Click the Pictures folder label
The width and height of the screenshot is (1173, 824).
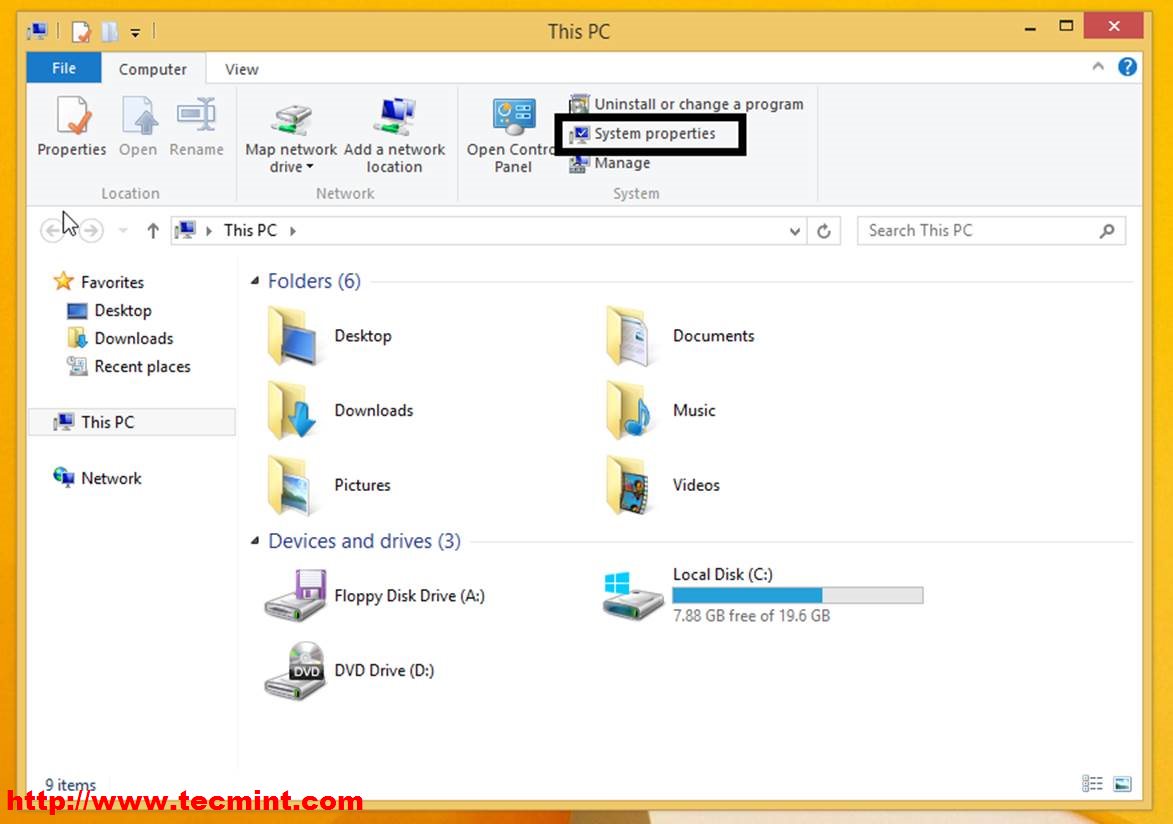362,485
